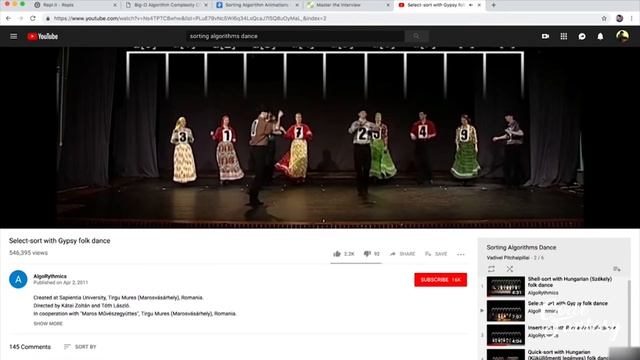640x360 pixels.
Task: Reload the page
Action: click(33, 18)
